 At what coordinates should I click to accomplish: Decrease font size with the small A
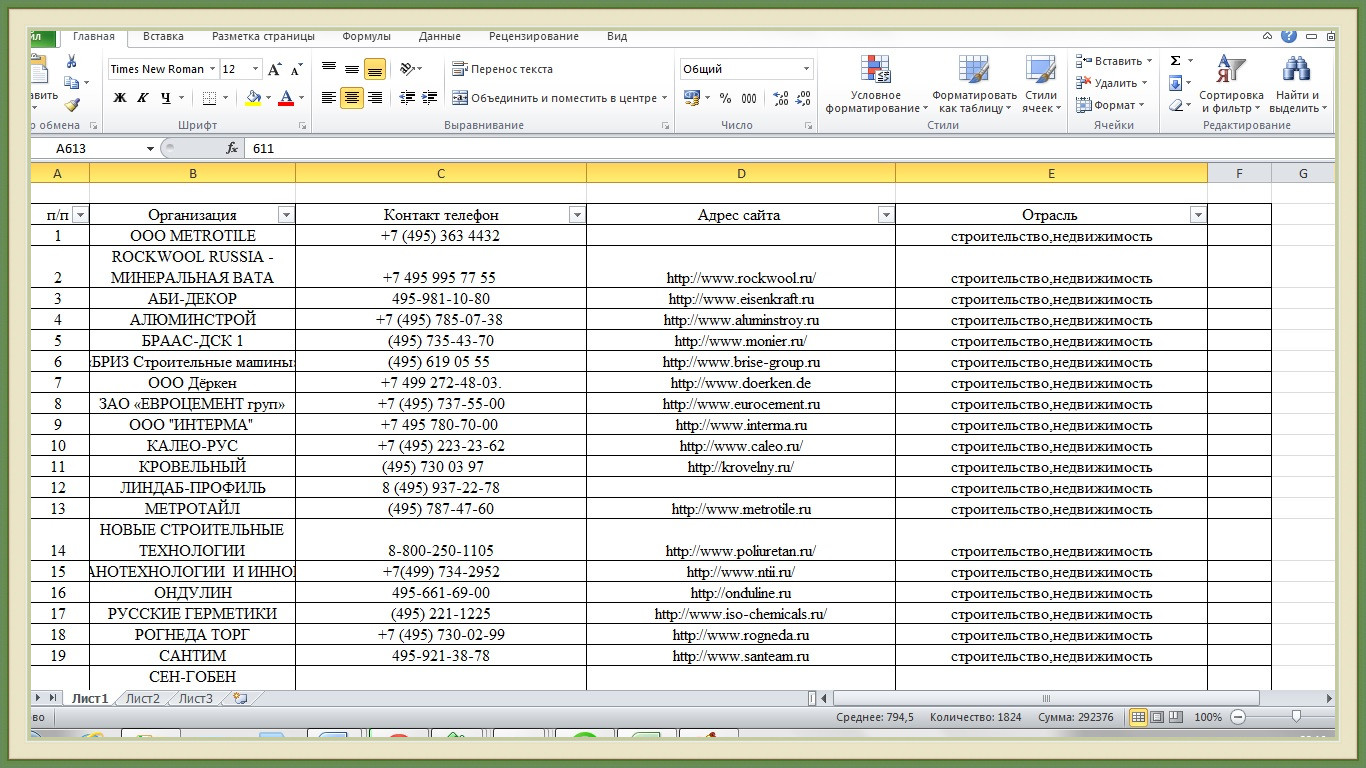pyautogui.click(x=296, y=69)
